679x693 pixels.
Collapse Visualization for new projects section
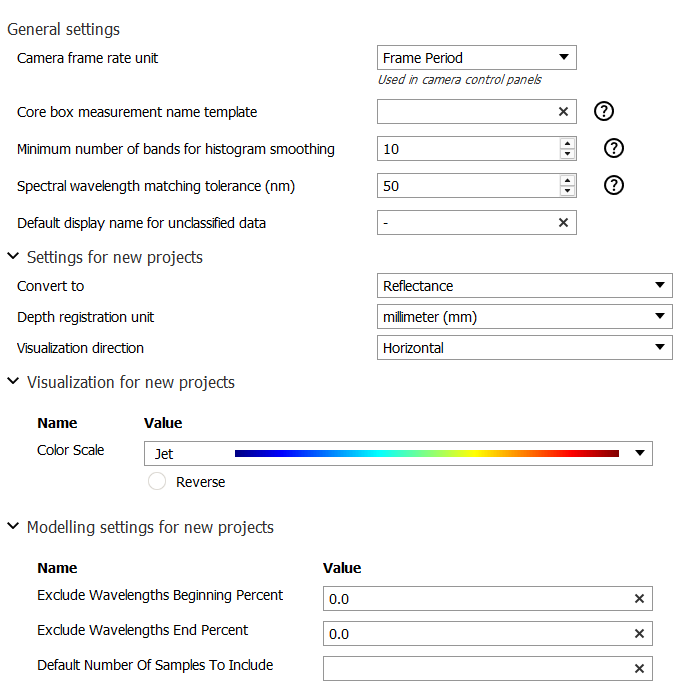coord(13,382)
